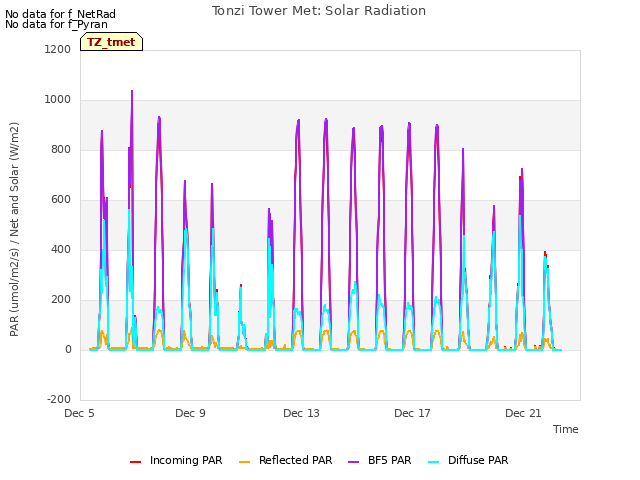Click the 1200 y-axis tick label
Viewport: 640px width, 480px height.
[x=58, y=49]
